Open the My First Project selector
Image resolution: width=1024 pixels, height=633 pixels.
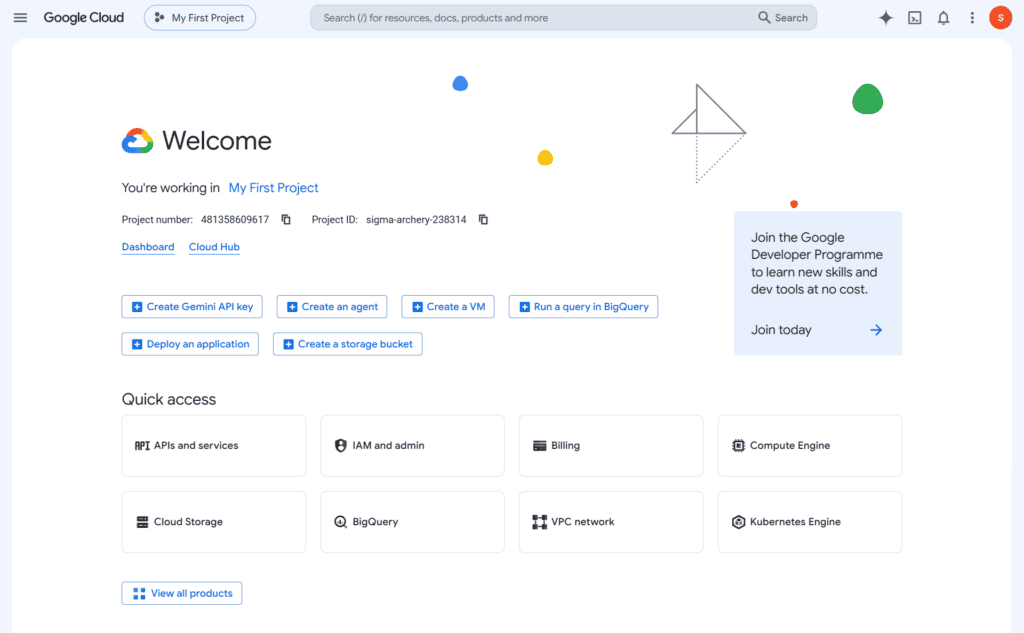200,18
